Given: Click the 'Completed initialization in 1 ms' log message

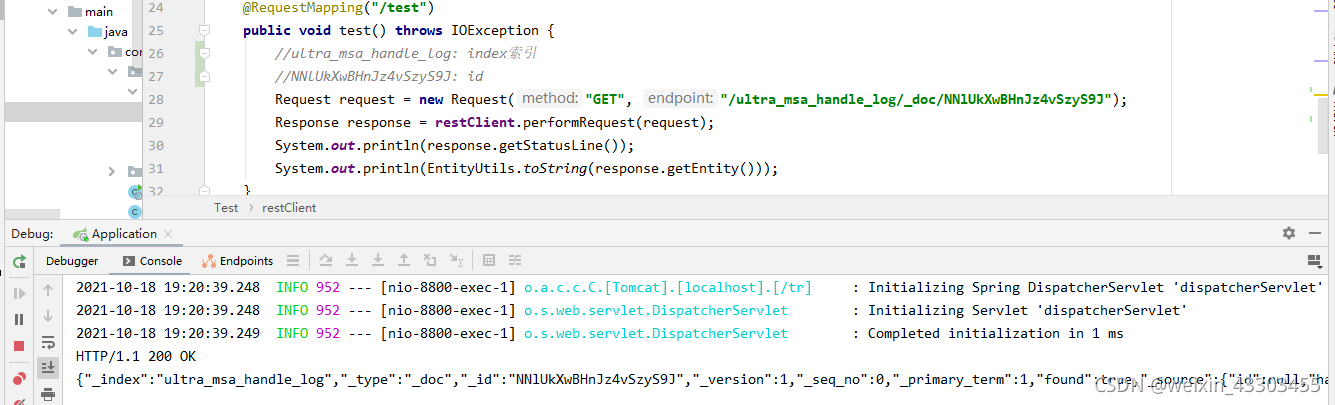Looking at the screenshot, I should click(996, 333).
